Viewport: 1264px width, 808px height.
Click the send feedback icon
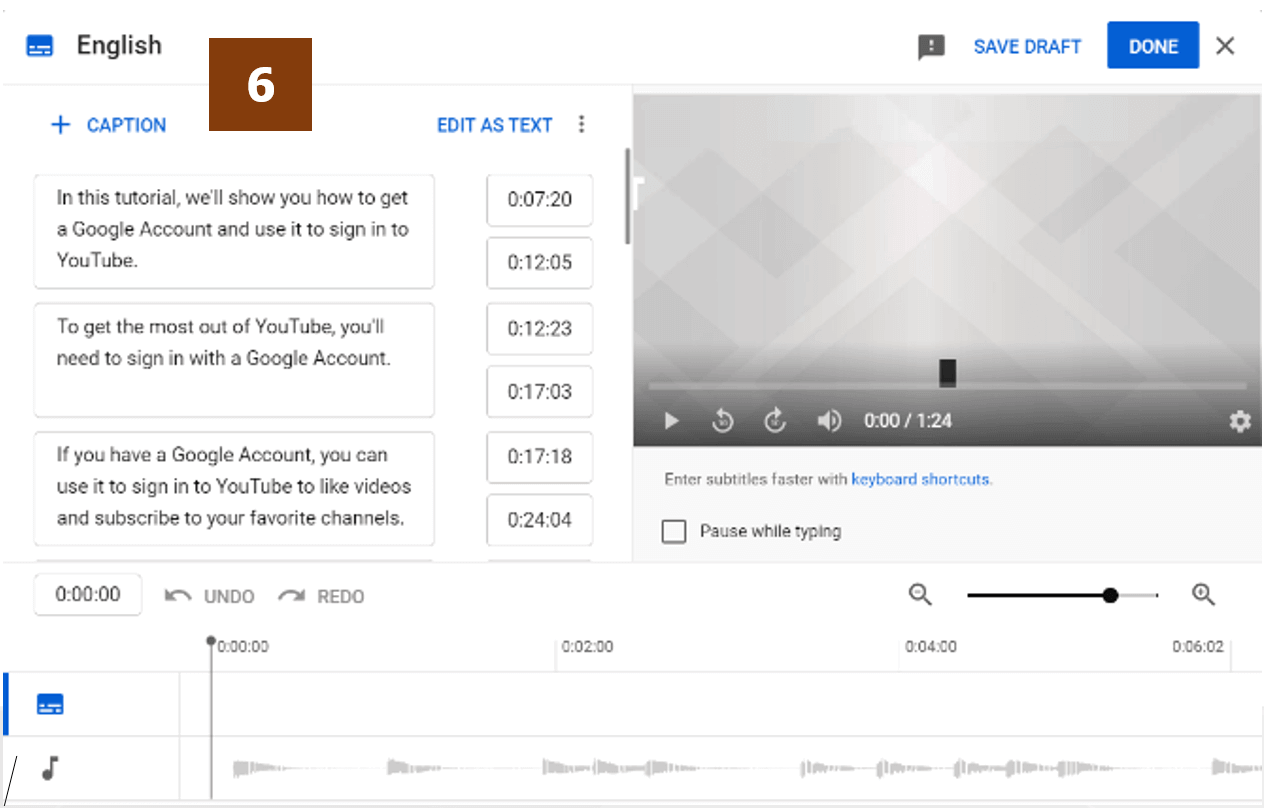(931, 47)
